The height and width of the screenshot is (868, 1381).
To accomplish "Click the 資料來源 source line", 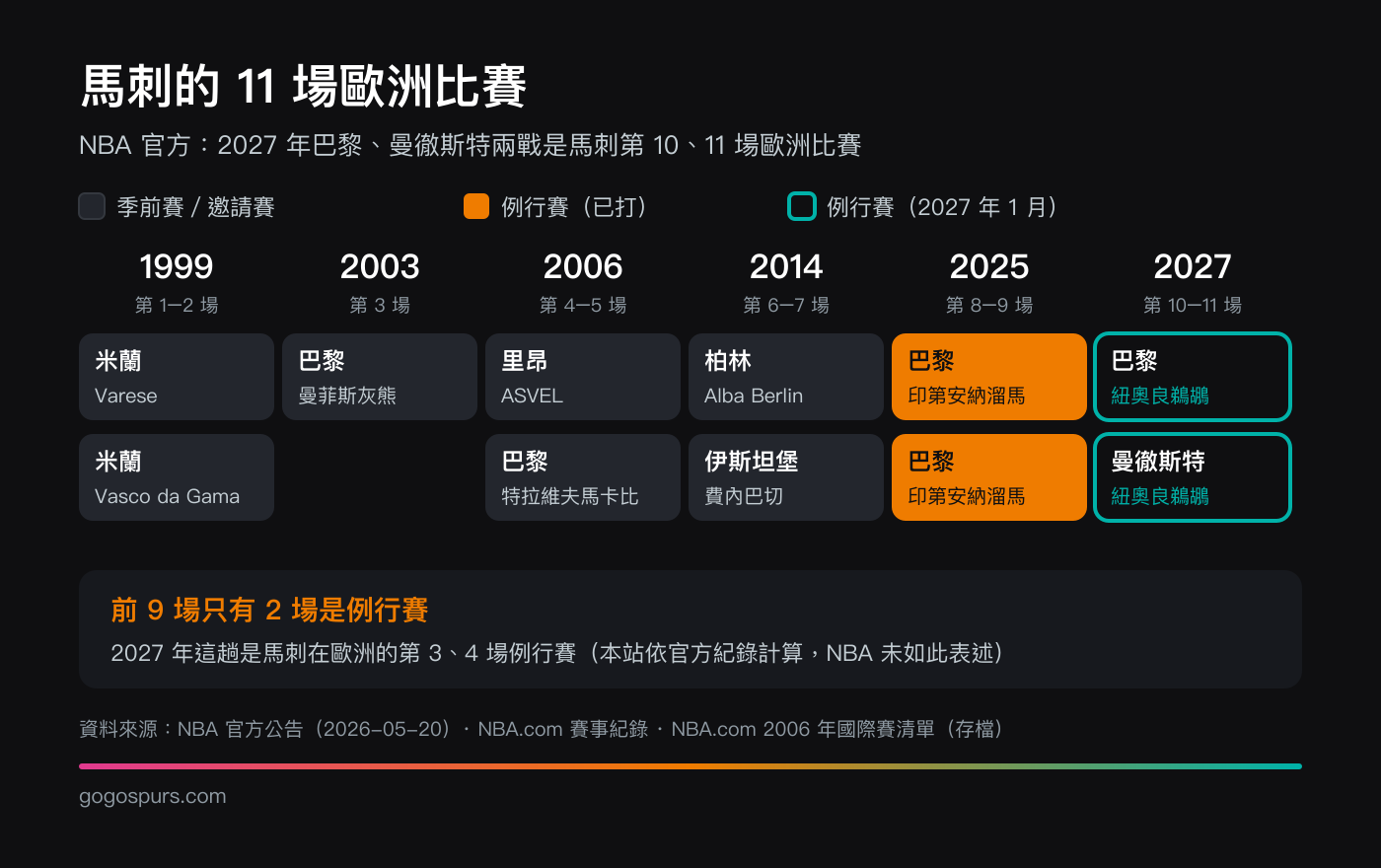I will click(x=541, y=729).
